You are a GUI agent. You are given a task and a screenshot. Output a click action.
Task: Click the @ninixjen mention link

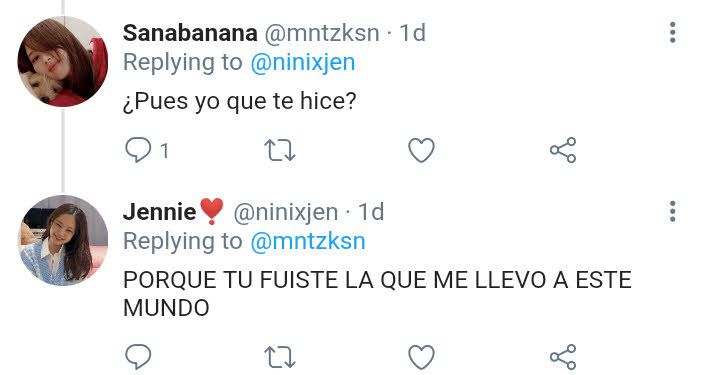(x=303, y=63)
